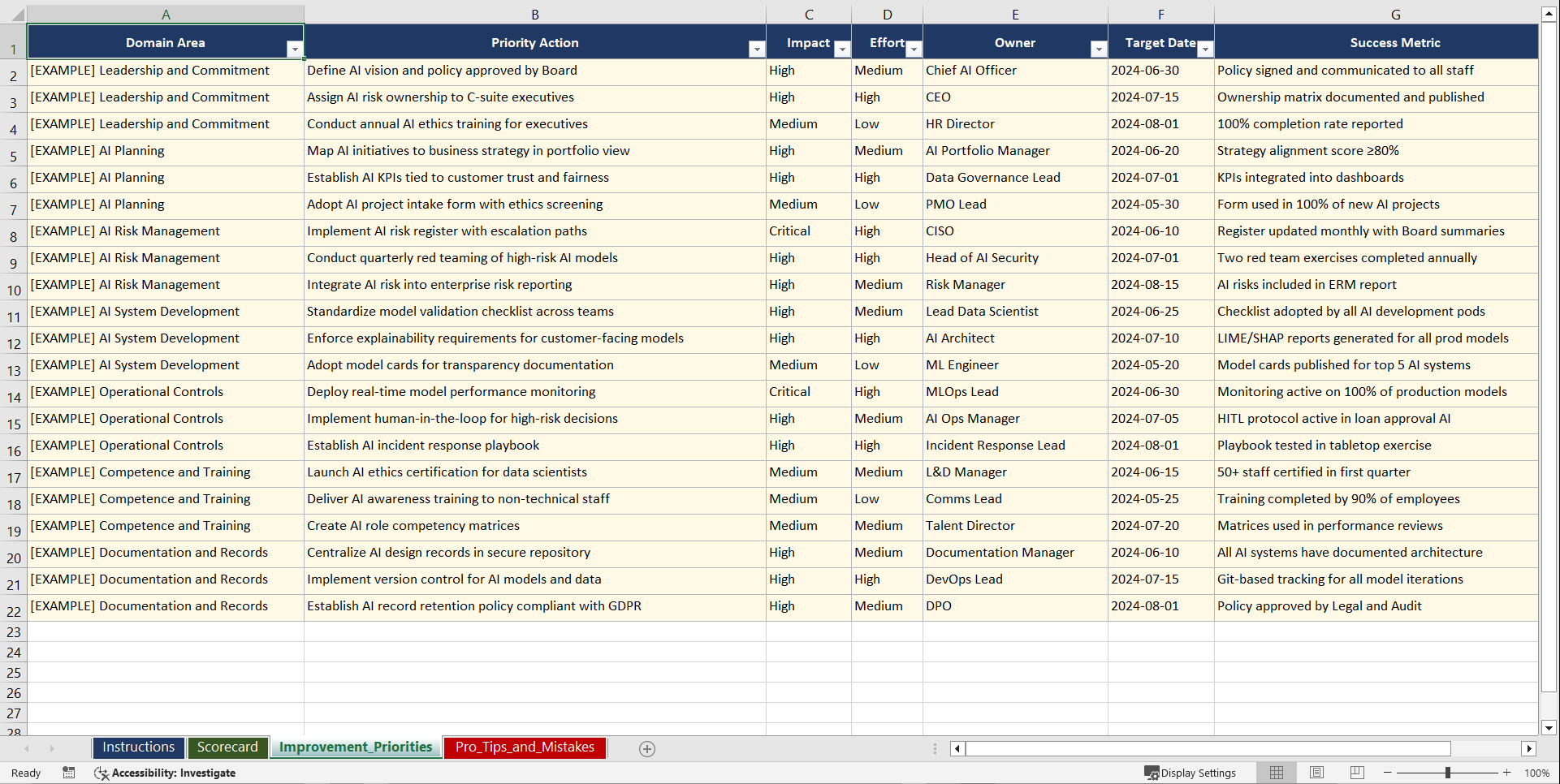Start recording a macro from the status bar

click(x=69, y=773)
